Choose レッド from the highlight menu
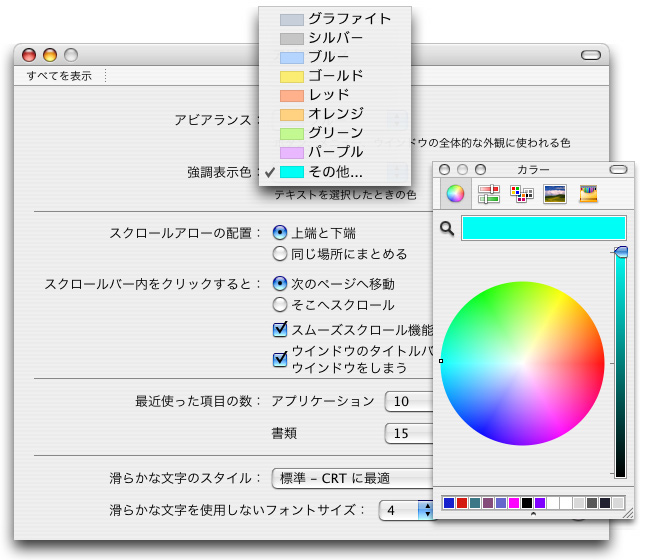 point(335,95)
